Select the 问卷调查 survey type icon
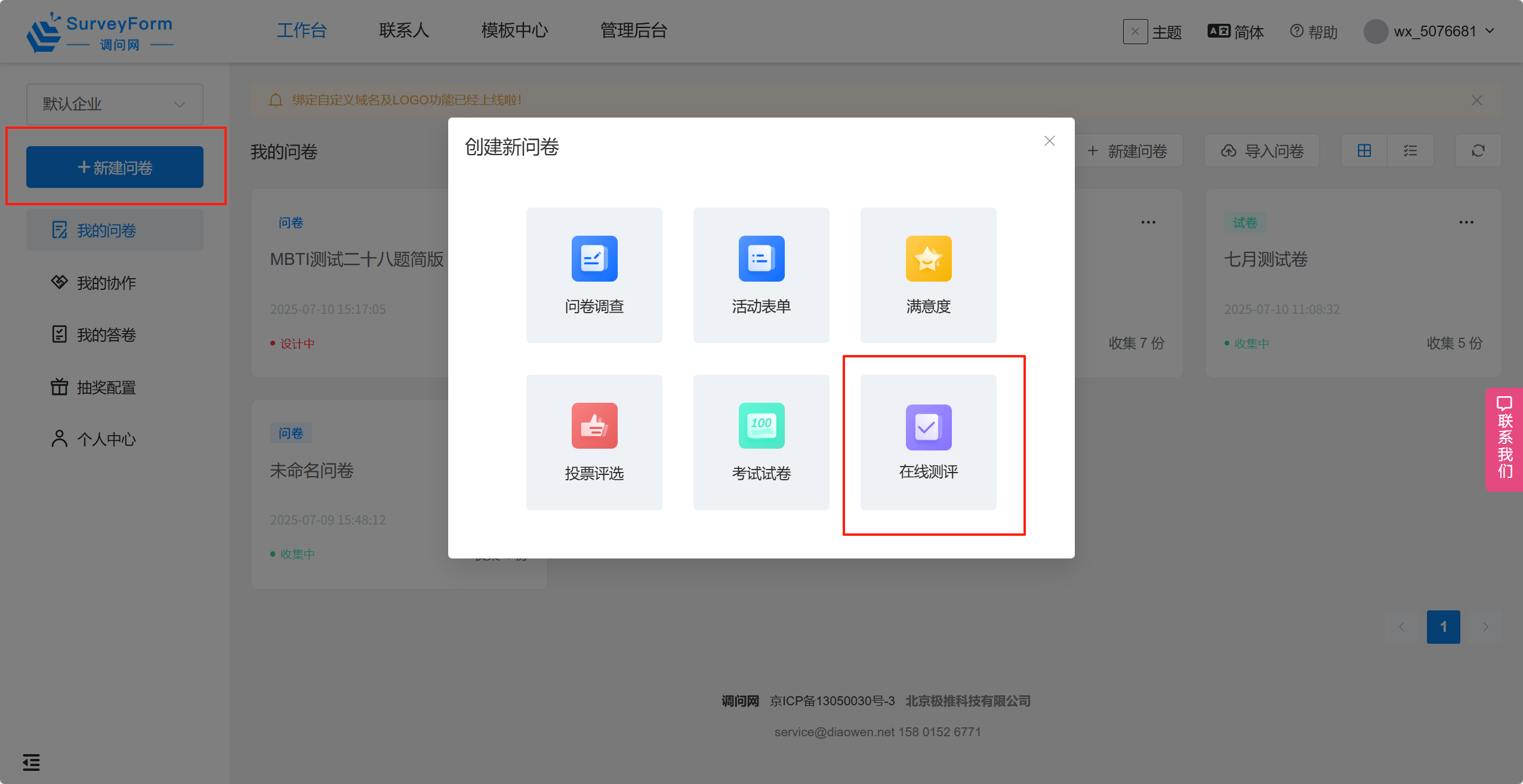This screenshot has width=1523, height=784. pyautogui.click(x=594, y=258)
